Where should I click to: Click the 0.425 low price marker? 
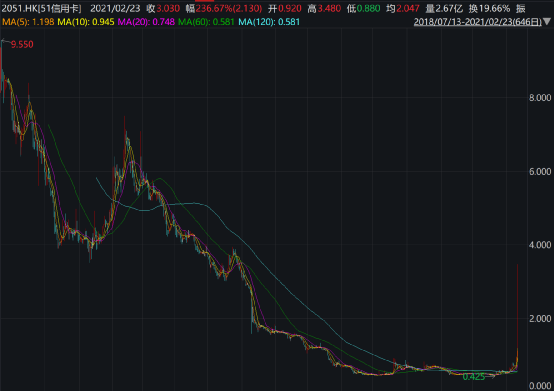[x=474, y=377]
